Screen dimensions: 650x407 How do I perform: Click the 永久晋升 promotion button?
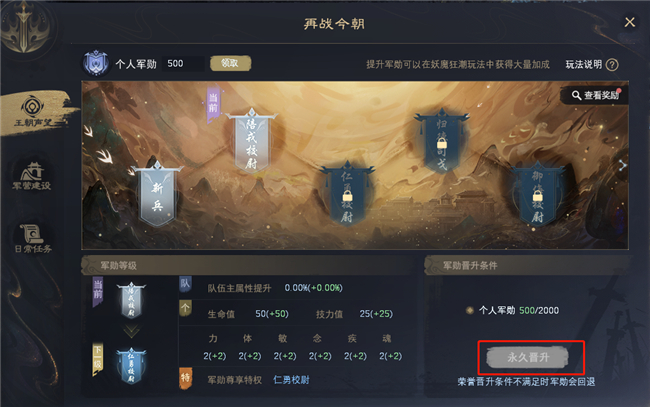coord(528,358)
